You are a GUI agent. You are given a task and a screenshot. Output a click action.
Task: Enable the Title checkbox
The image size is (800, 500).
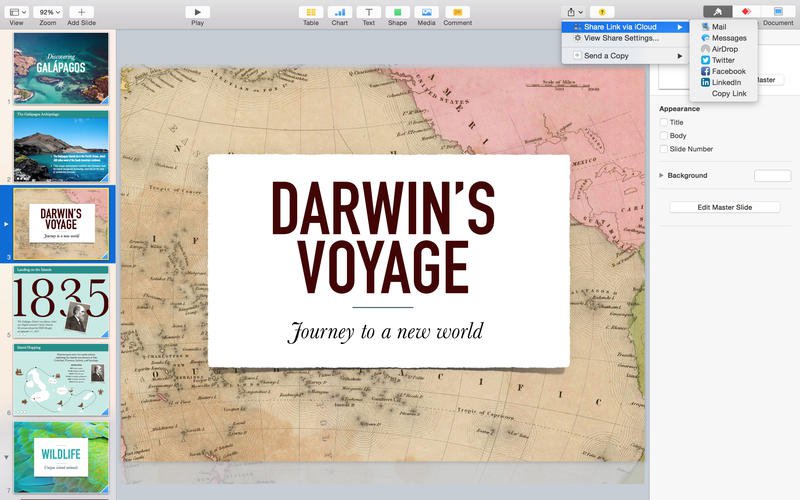point(664,122)
